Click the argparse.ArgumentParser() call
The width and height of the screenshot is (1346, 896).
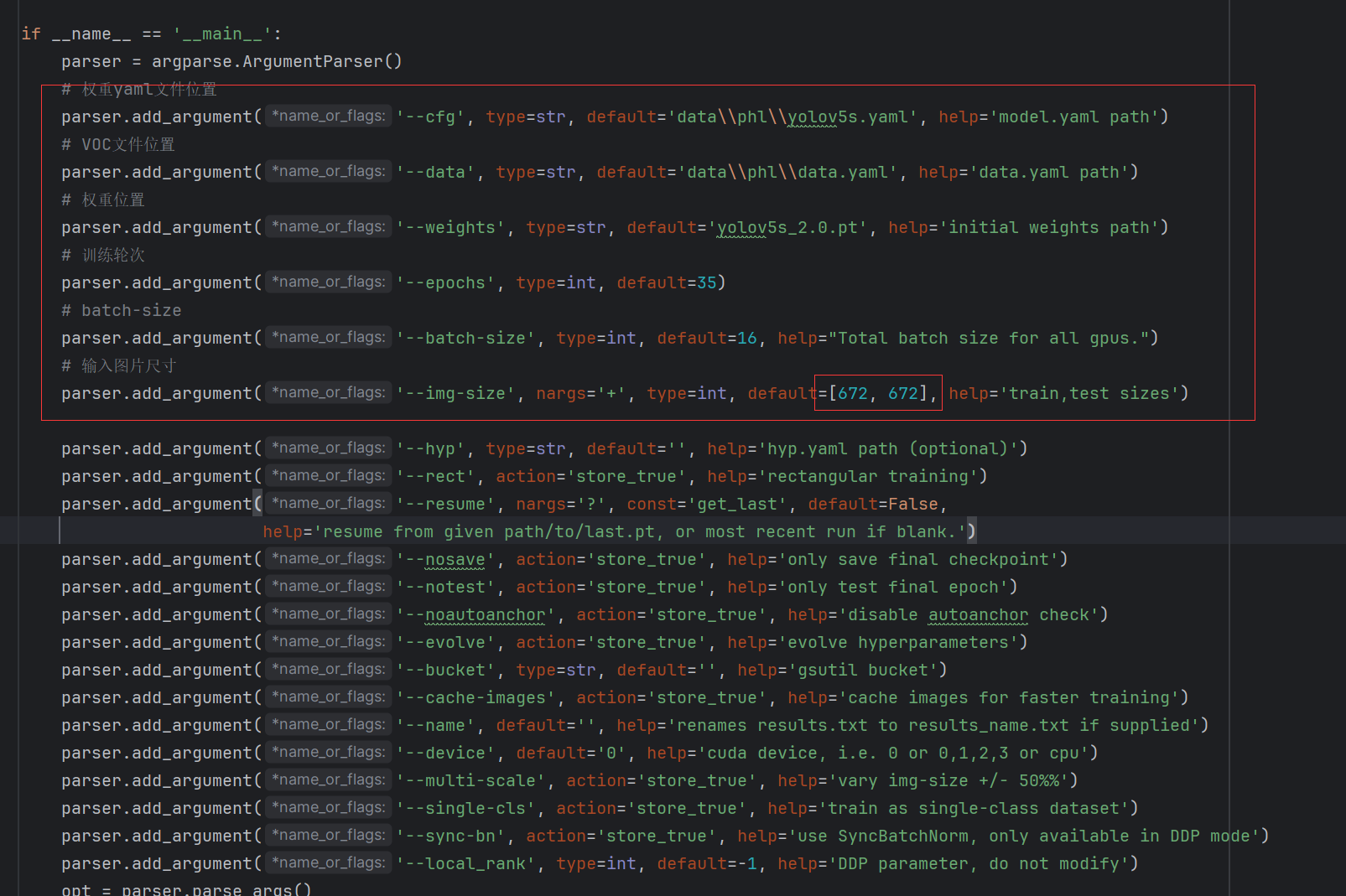(x=277, y=61)
